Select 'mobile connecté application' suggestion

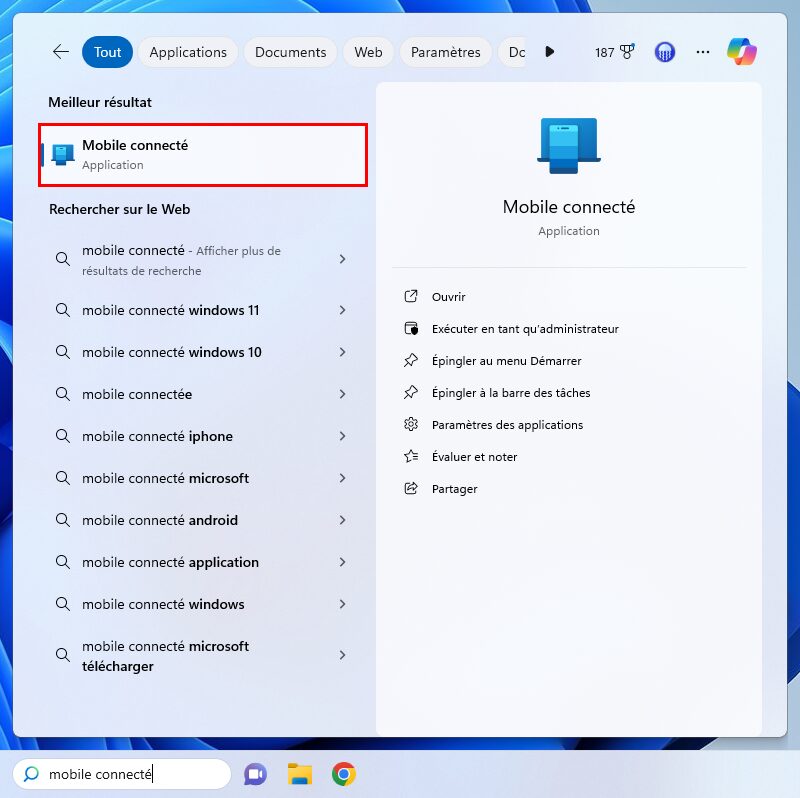tap(203, 562)
